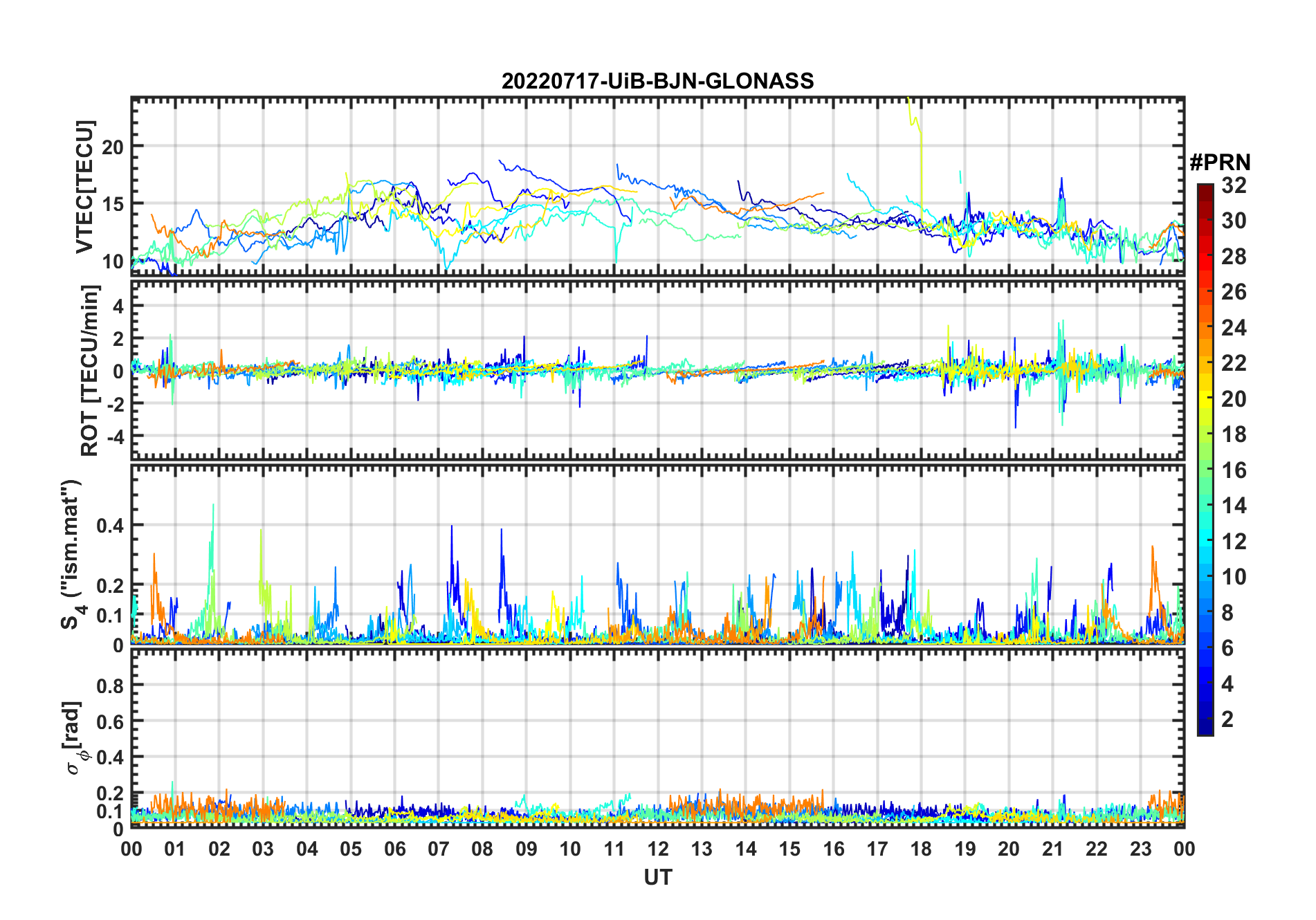
Task: Click the 0.4 tick label on S4 axis
Action: (109, 526)
